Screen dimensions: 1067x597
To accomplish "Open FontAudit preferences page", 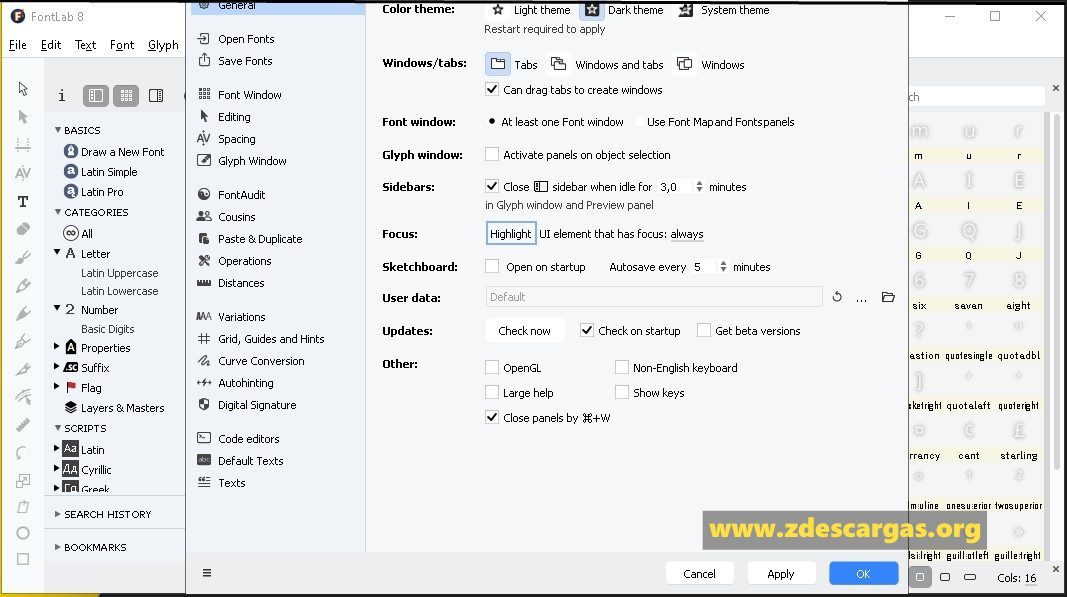I will click(242, 195).
